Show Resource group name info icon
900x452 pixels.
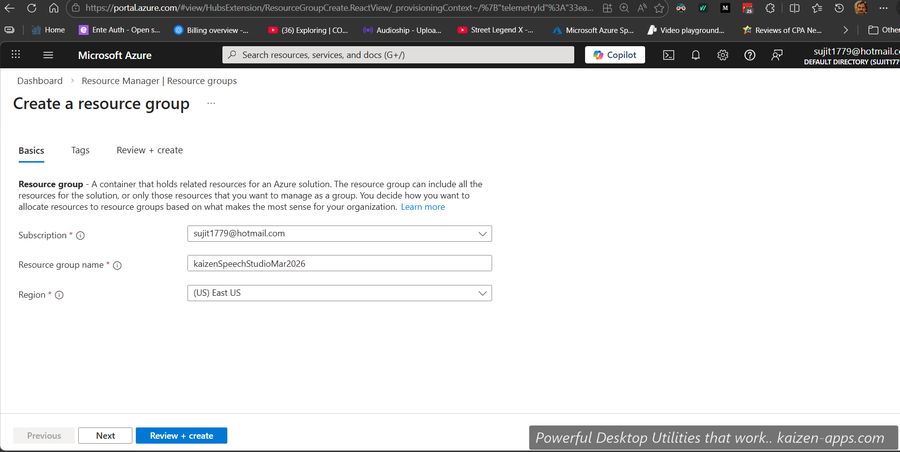click(x=117, y=265)
